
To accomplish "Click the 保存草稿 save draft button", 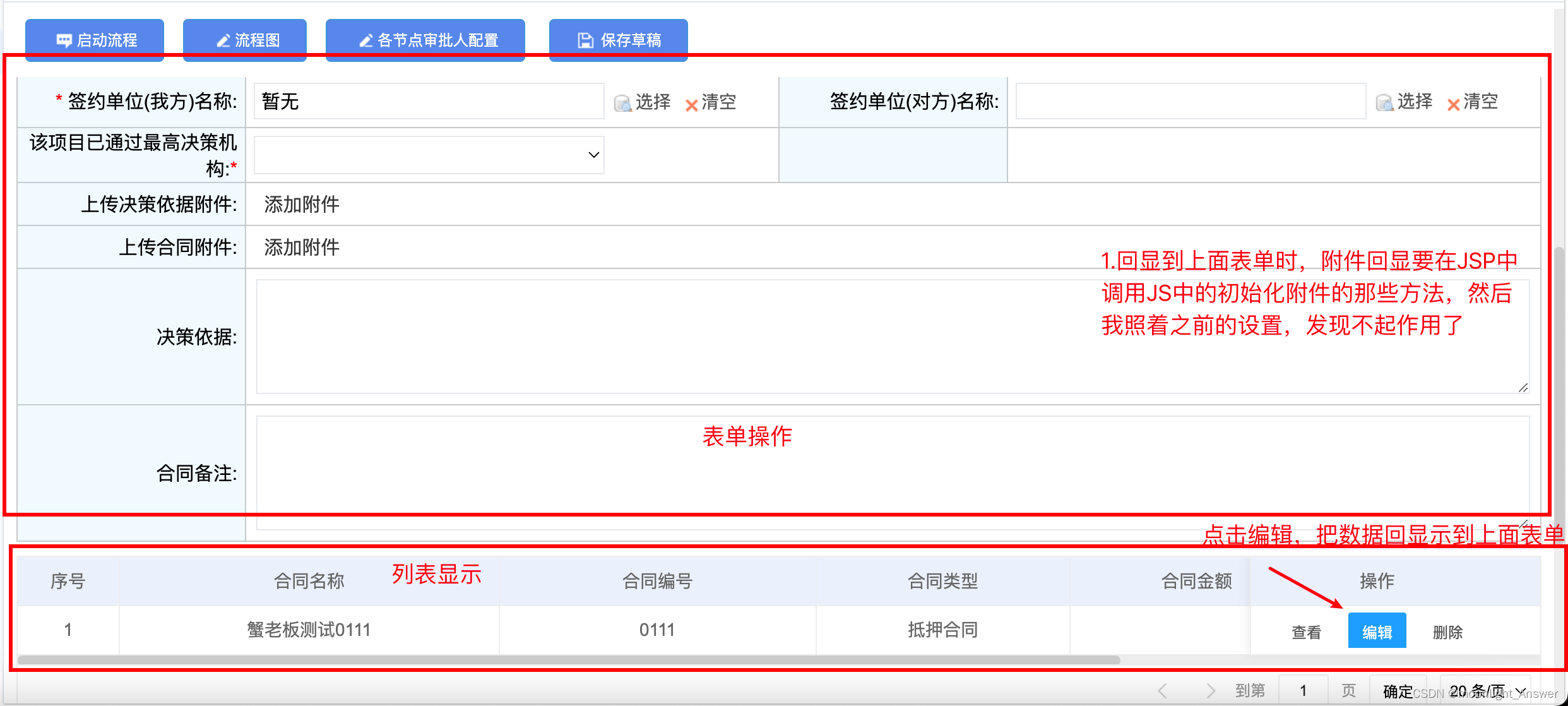I will coord(618,40).
